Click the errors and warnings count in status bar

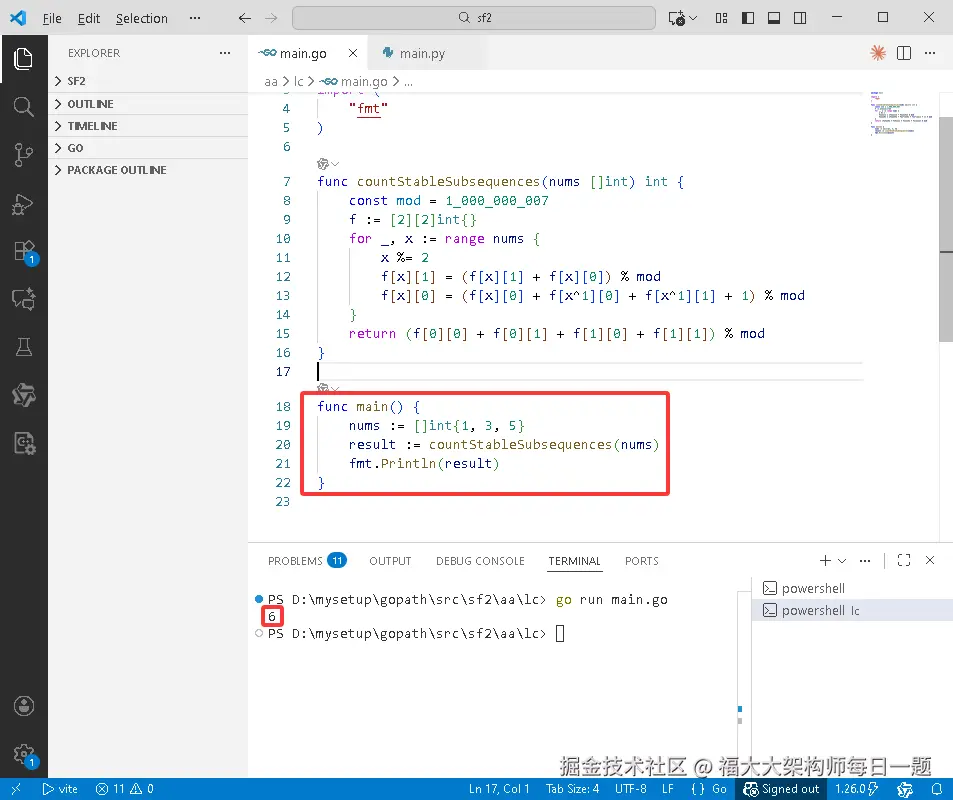[x=125, y=789]
